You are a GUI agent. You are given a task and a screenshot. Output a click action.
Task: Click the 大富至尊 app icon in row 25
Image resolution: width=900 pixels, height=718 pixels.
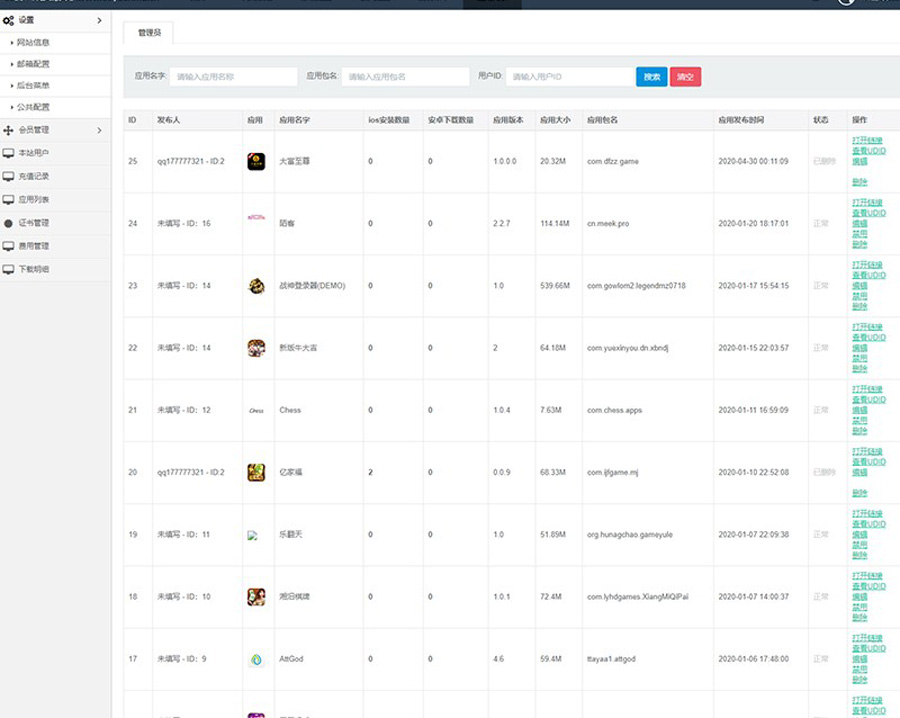click(x=256, y=161)
